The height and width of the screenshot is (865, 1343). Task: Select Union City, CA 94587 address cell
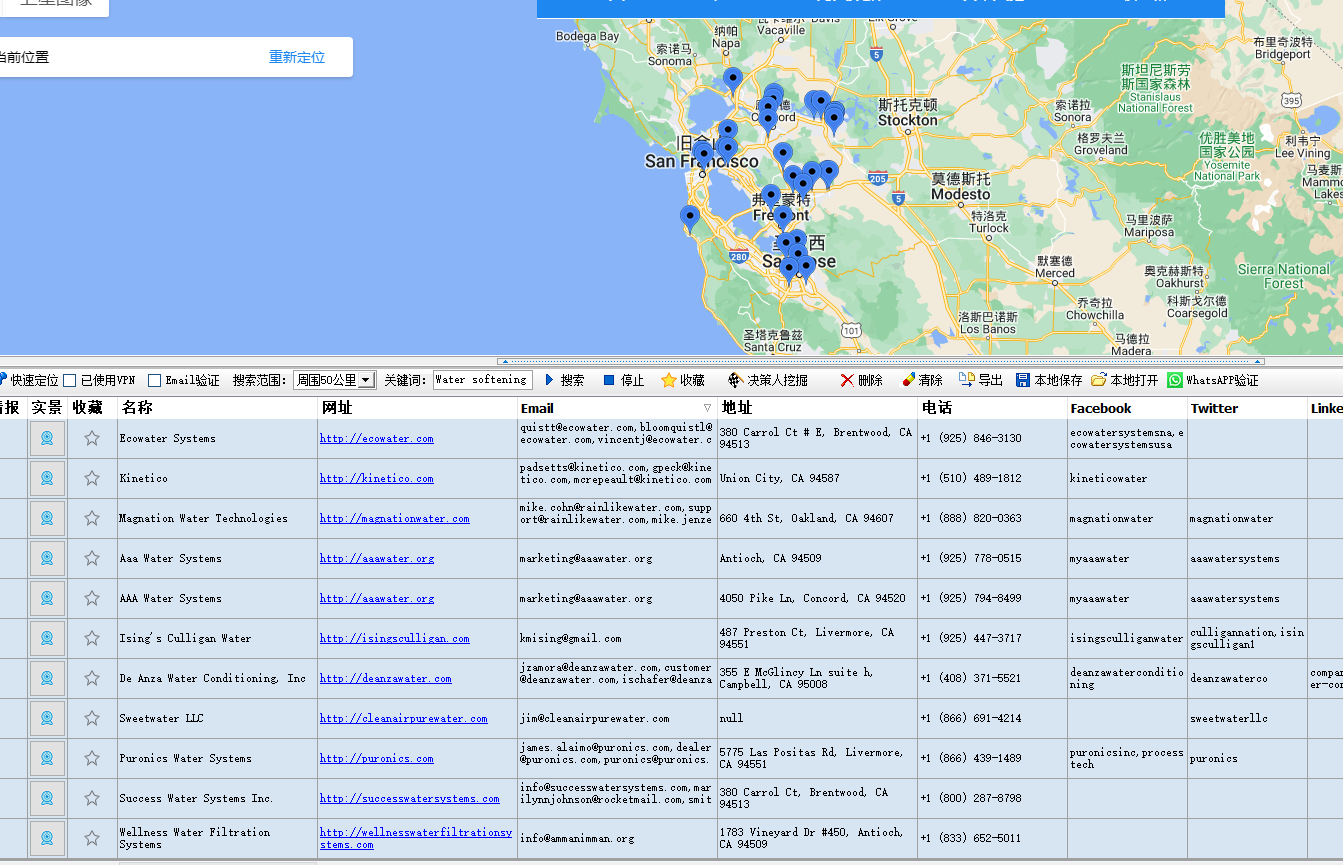817,478
